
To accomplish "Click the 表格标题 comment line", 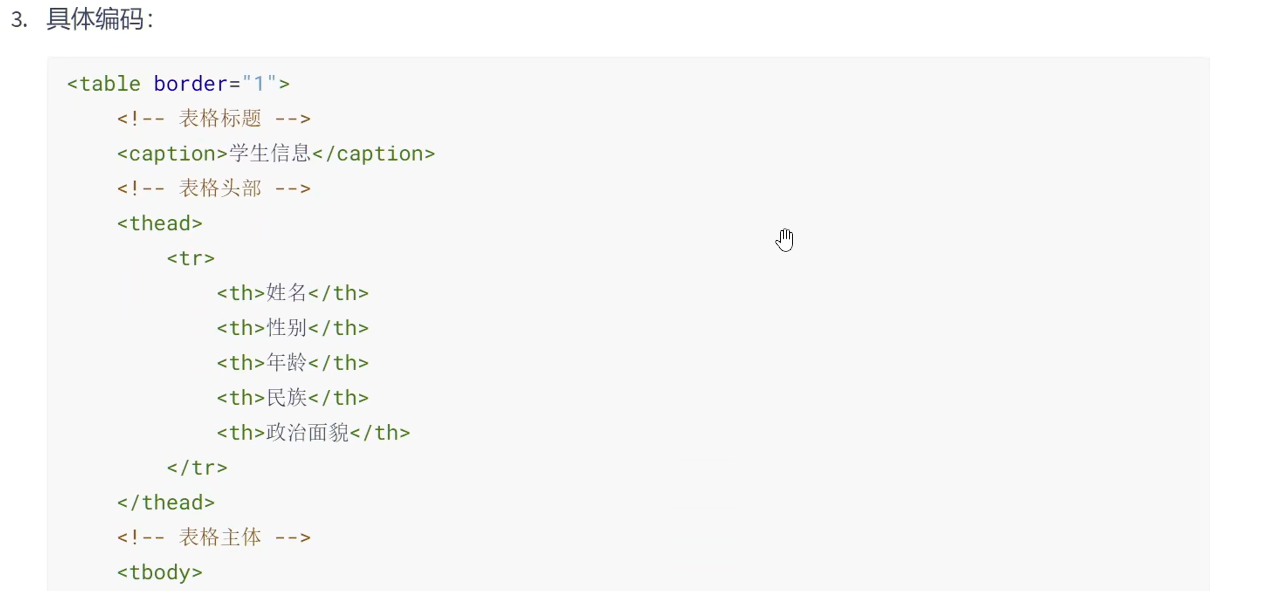I will pos(214,119).
